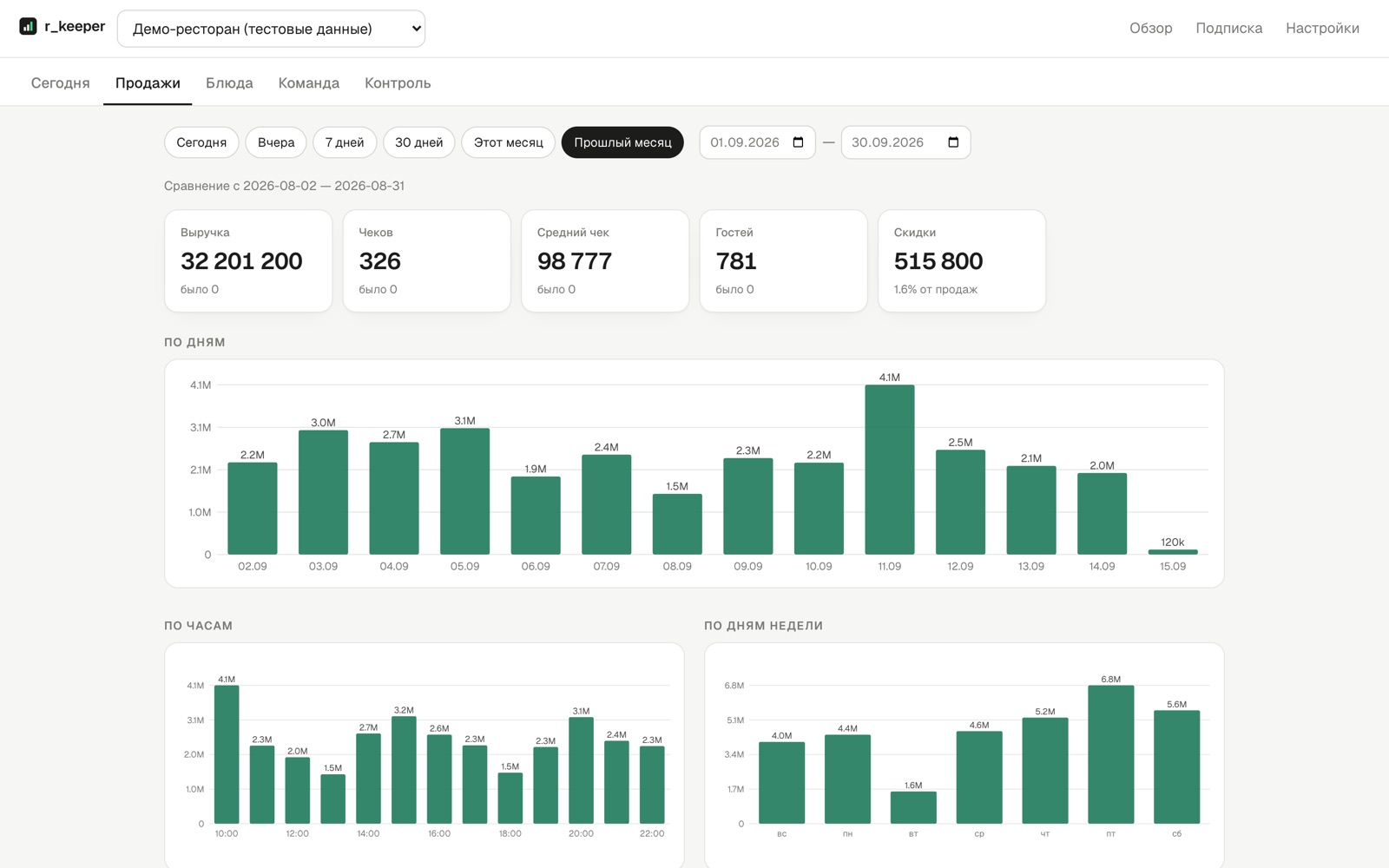Viewport: 1389px width, 868px height.
Task: Click the 11.09 bar in daily chart
Action: [x=890, y=470]
